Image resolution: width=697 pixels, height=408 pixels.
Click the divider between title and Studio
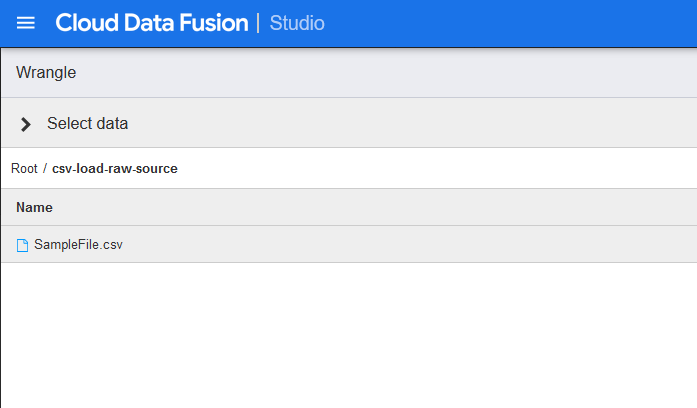[258, 23]
